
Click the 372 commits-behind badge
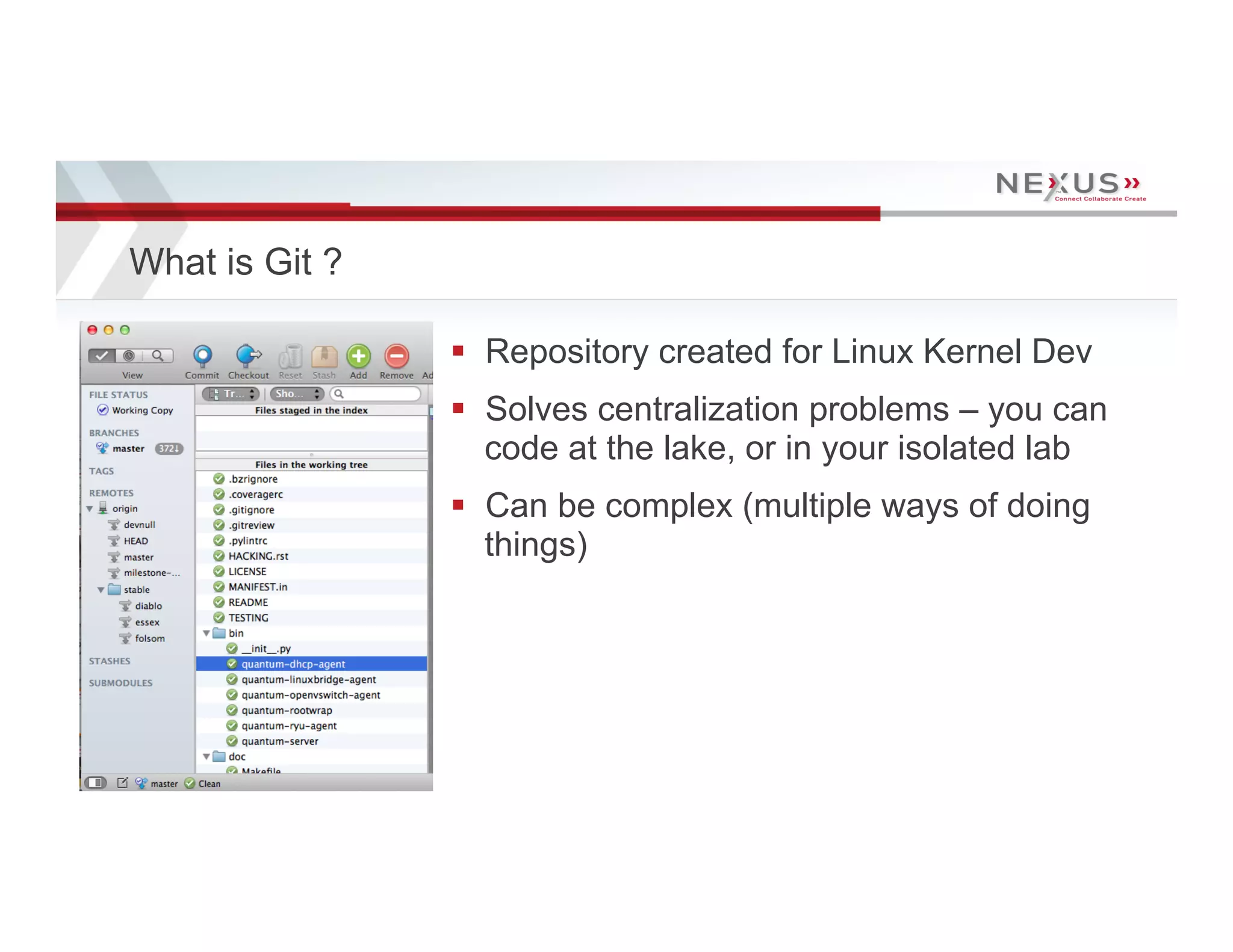click(x=169, y=448)
